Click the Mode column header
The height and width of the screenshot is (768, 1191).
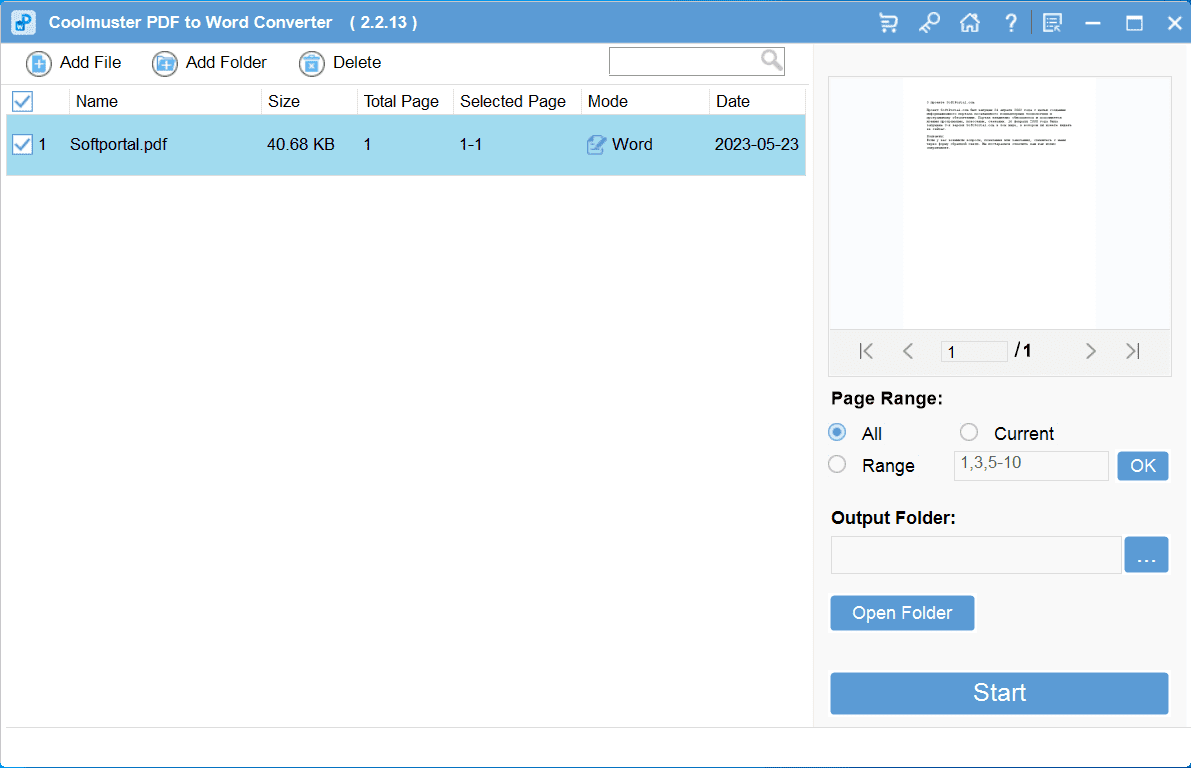tap(608, 101)
